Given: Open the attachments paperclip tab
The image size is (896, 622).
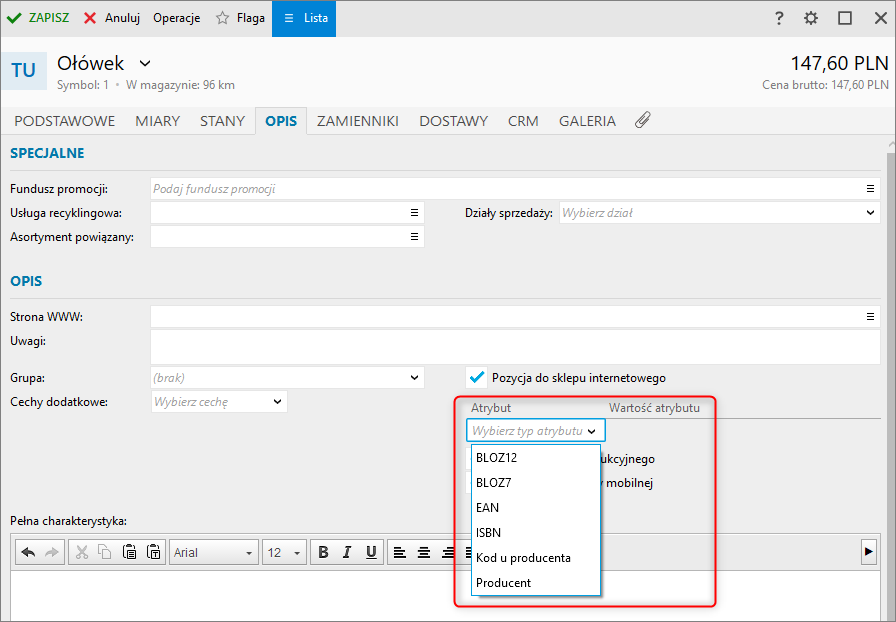Looking at the screenshot, I should point(643,120).
